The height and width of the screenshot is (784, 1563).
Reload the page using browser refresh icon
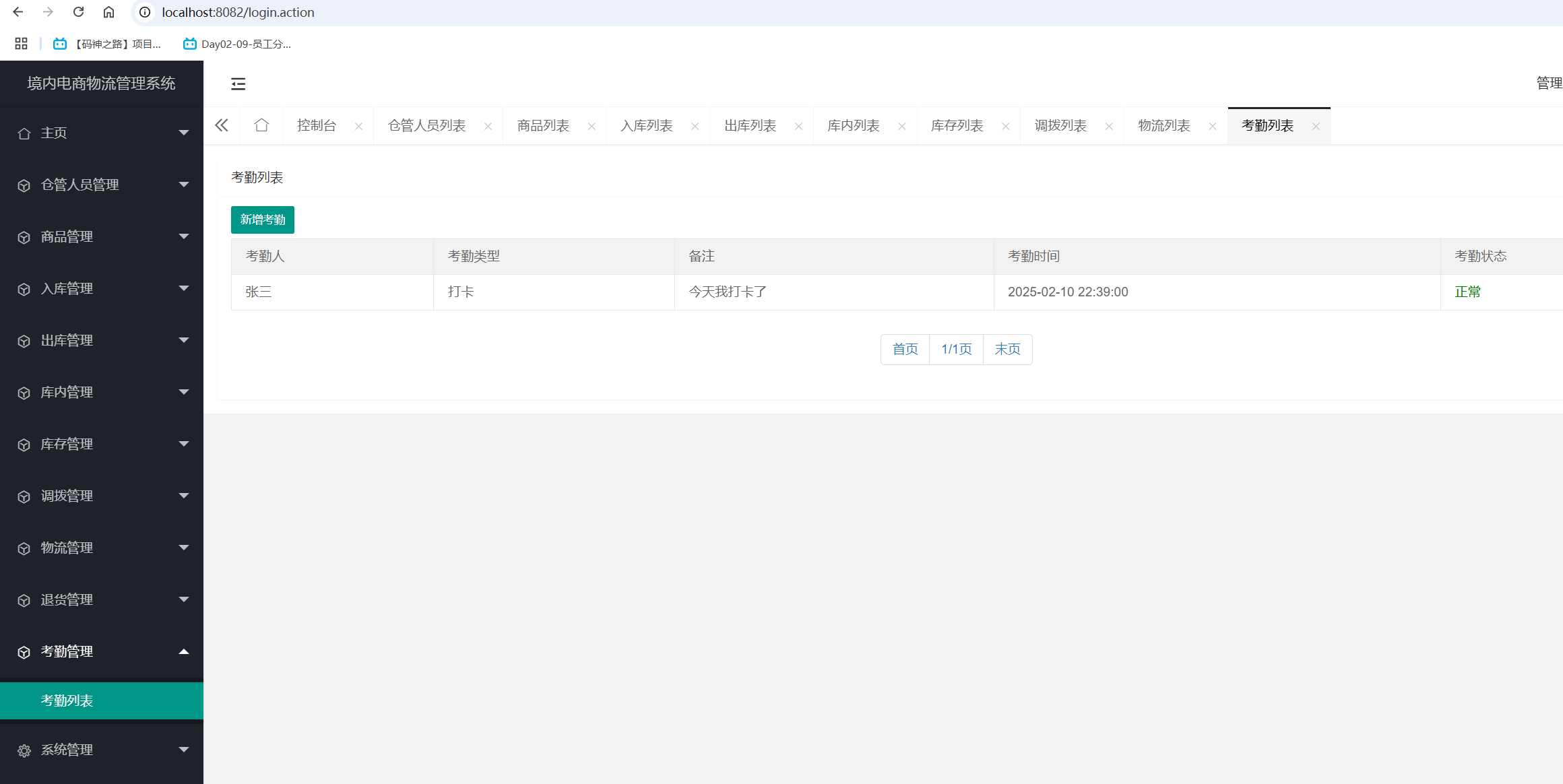[x=78, y=12]
